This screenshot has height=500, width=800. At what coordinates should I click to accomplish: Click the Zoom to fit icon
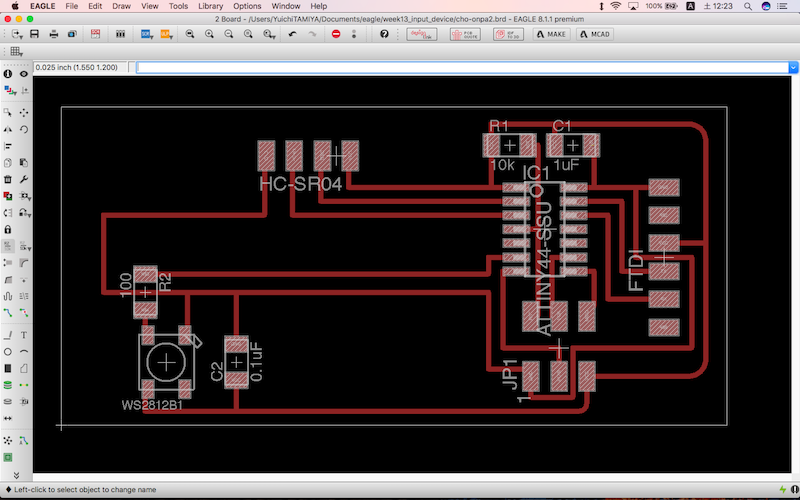click(x=190, y=34)
